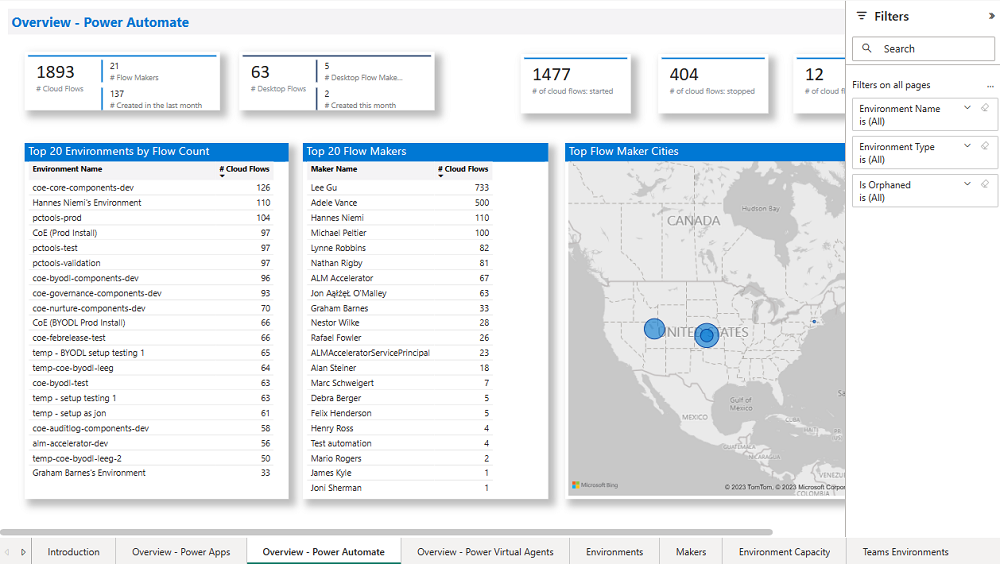Image resolution: width=1000 pixels, height=564 pixels.
Task: Open the Overview - Power Apps tab
Action: click(181, 552)
